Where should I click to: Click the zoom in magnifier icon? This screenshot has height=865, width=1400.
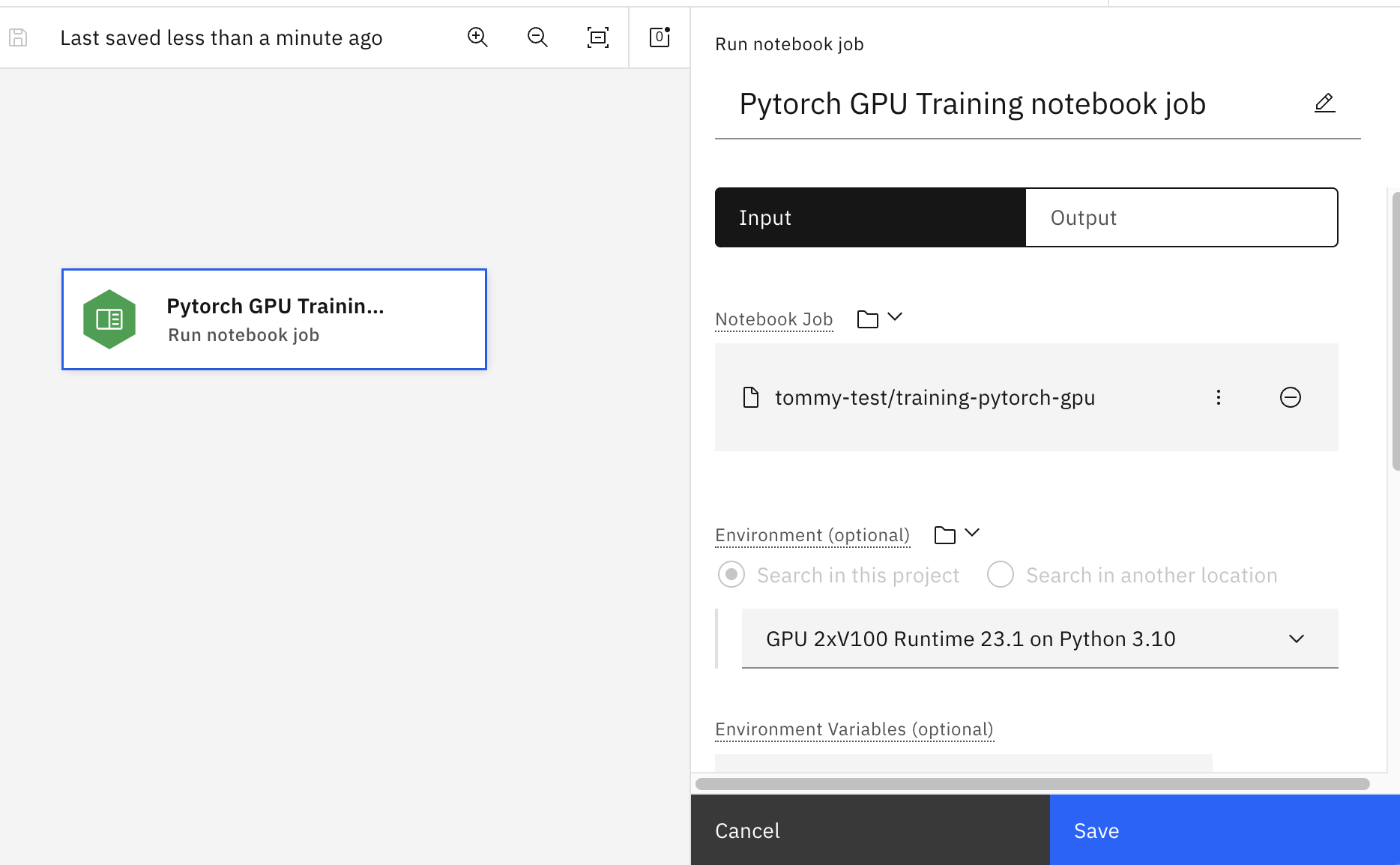[477, 37]
